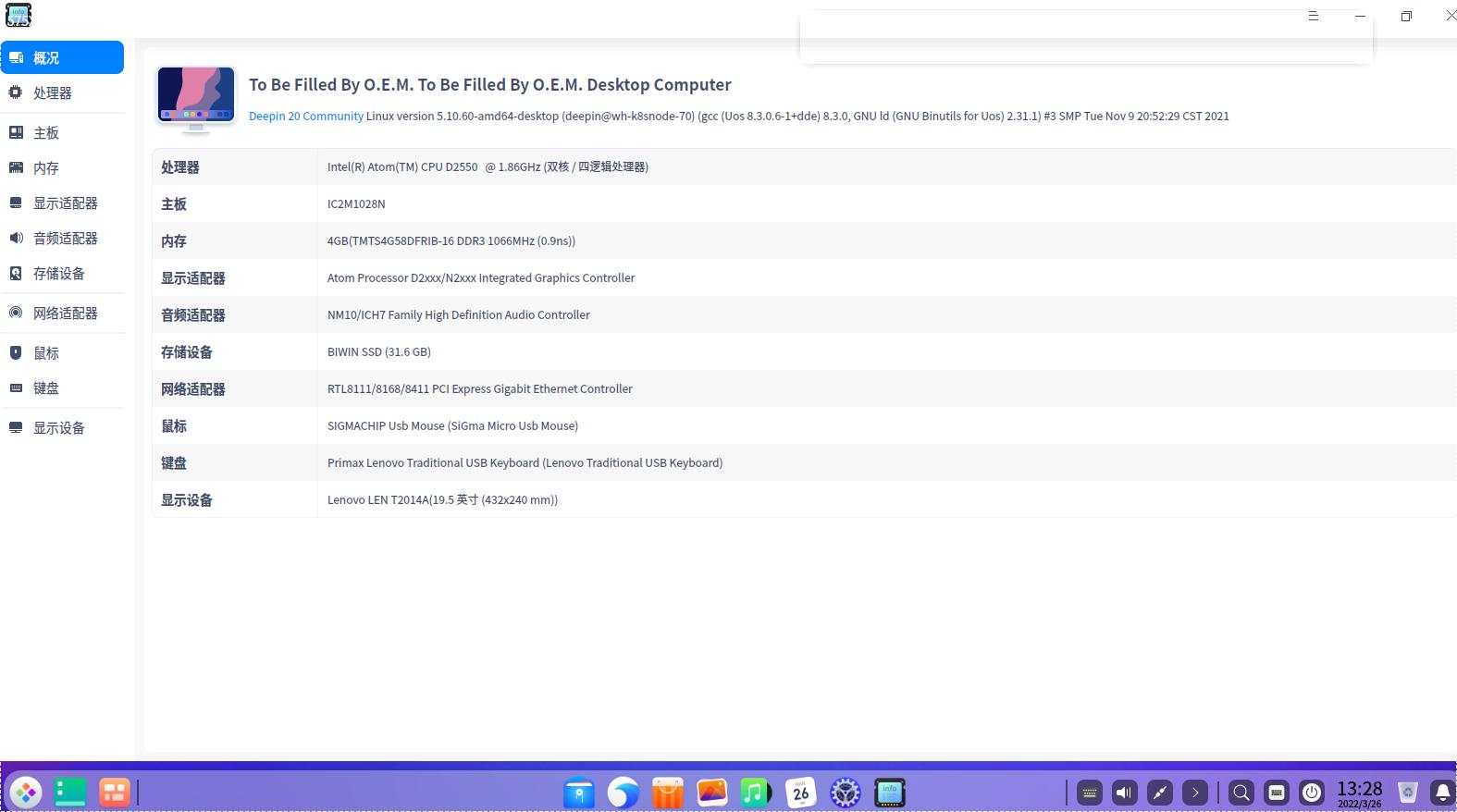Click the 网络适配器 row label in the table
The width and height of the screenshot is (1457, 812).
point(193,389)
